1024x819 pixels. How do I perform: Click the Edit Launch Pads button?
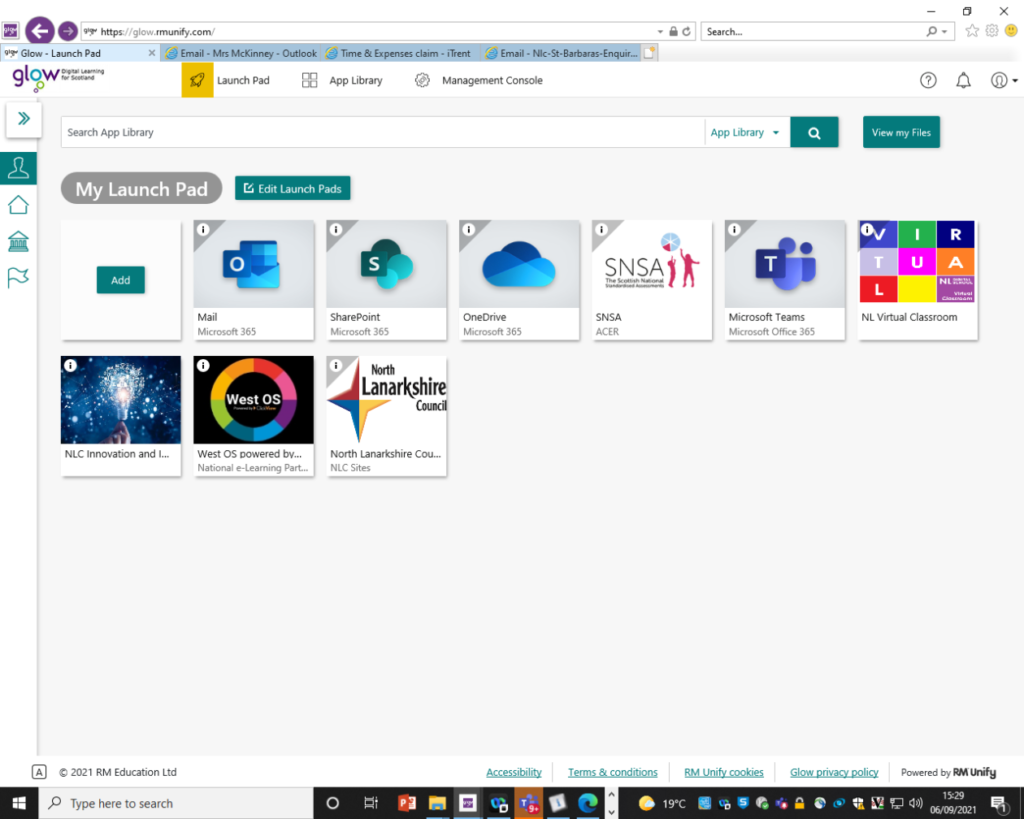click(292, 188)
